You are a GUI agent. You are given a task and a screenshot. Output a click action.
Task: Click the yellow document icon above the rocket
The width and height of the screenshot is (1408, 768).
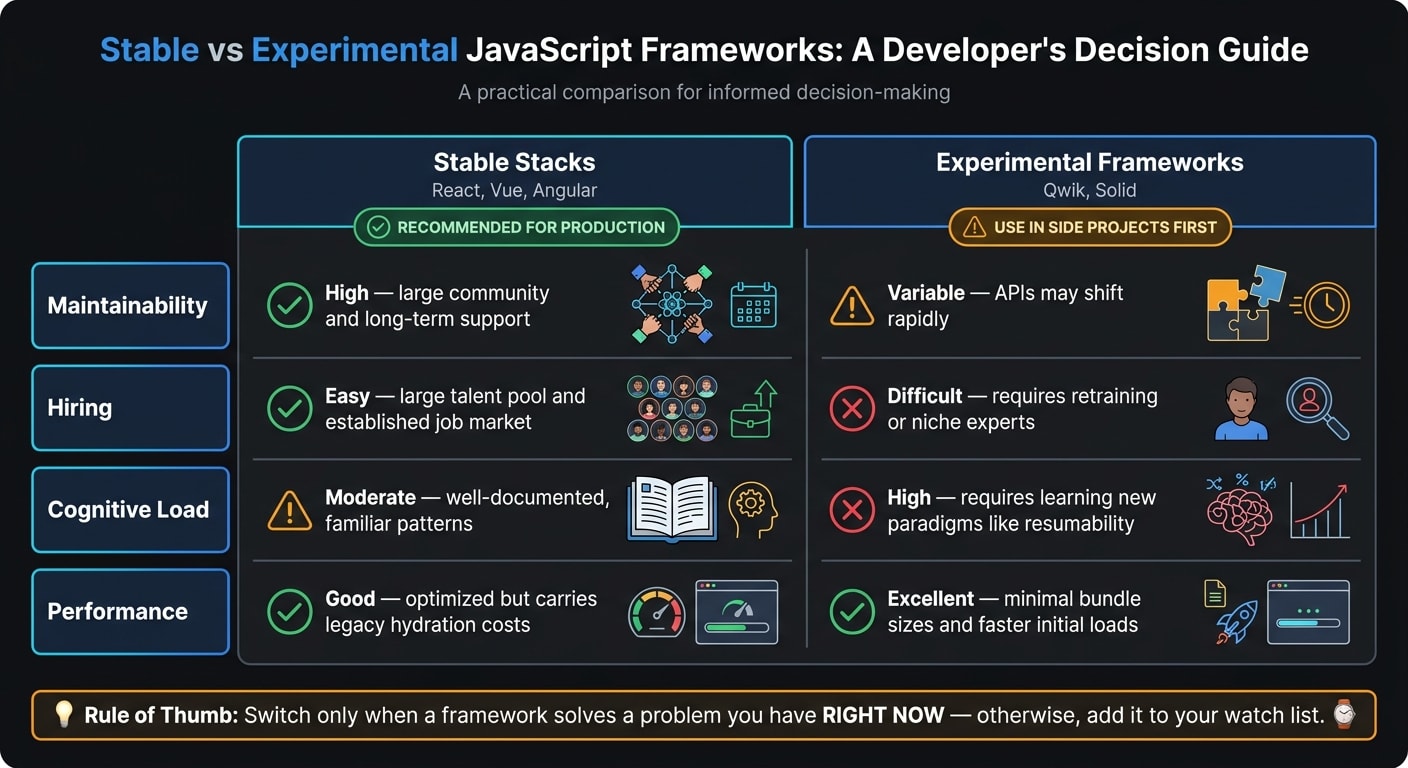(1215, 594)
